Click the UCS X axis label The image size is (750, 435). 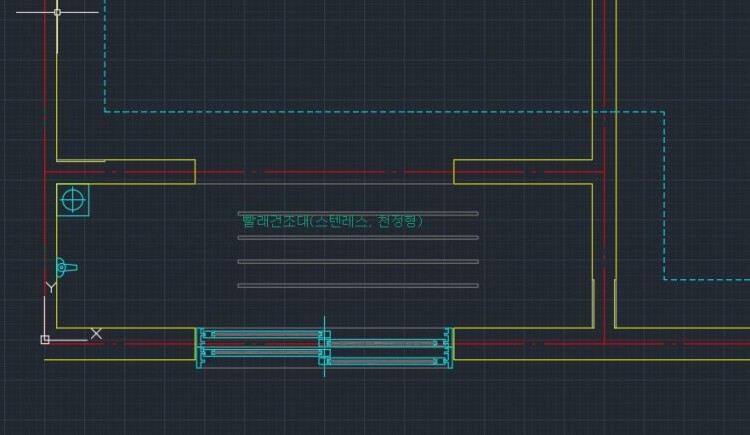point(96,333)
